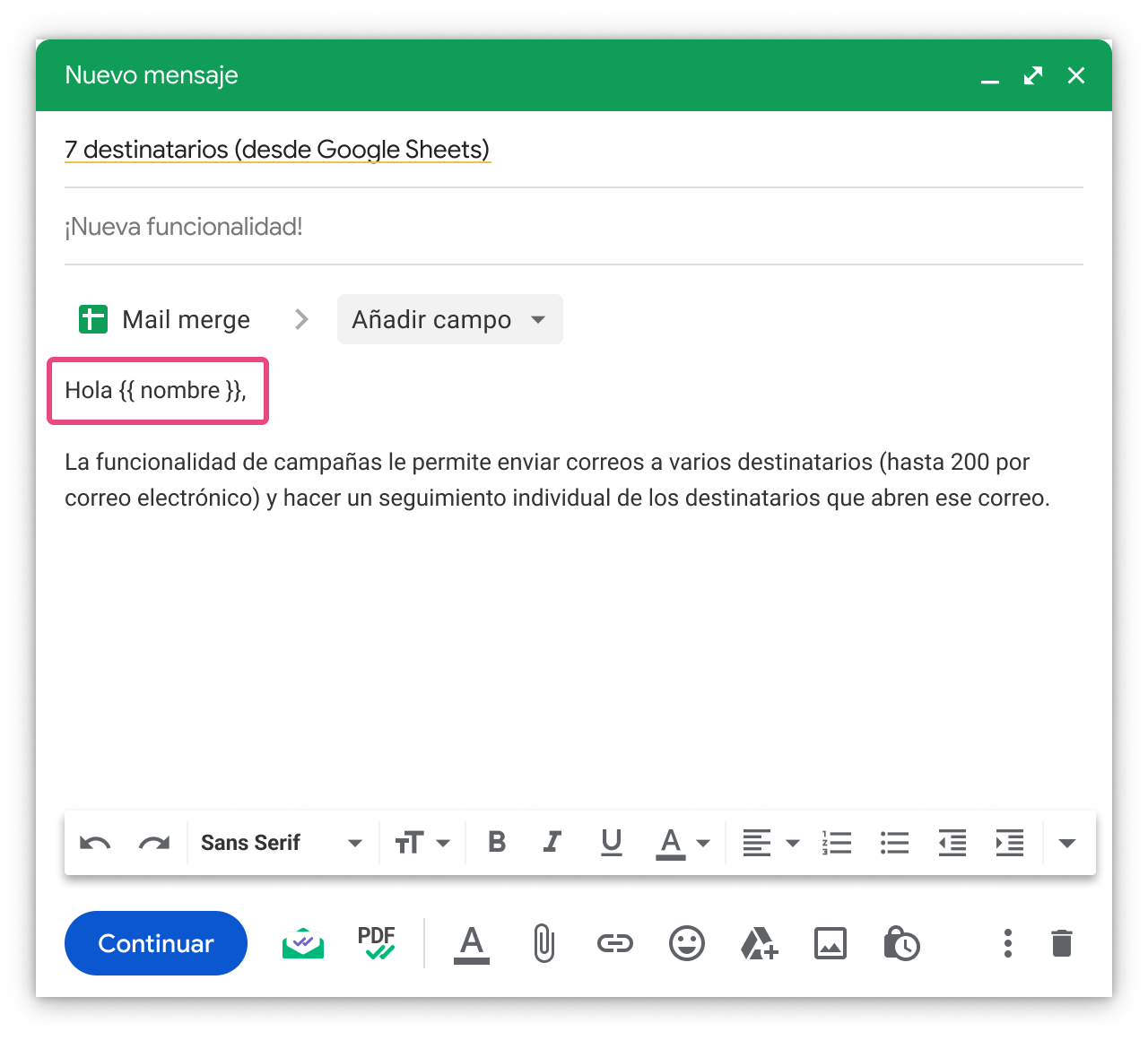Insert a link using the chain icon

(x=615, y=943)
